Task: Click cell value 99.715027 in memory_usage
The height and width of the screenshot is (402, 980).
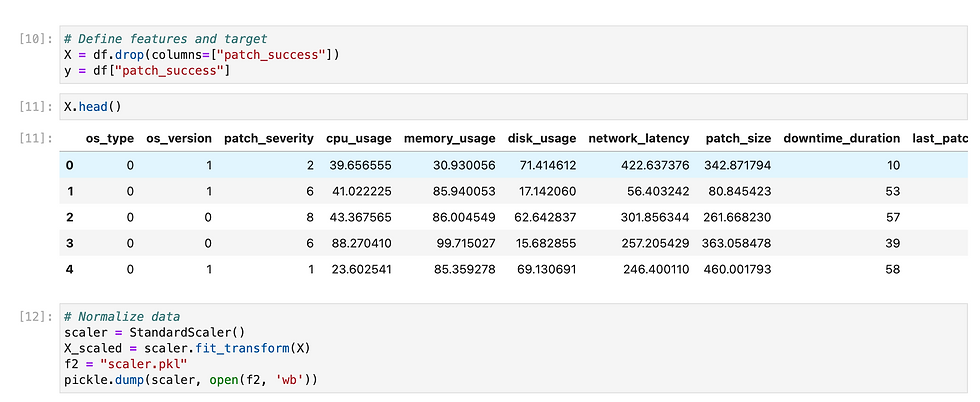Action: [x=464, y=243]
